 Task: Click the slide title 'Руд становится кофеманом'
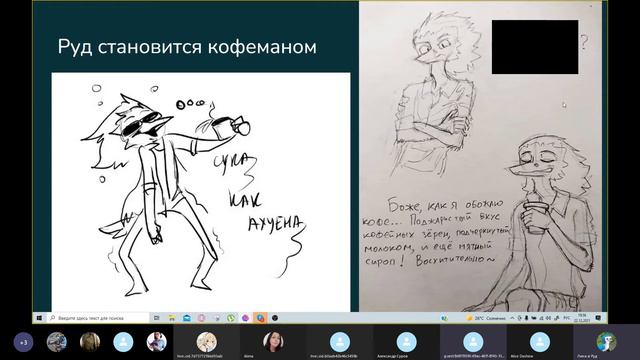click(187, 47)
